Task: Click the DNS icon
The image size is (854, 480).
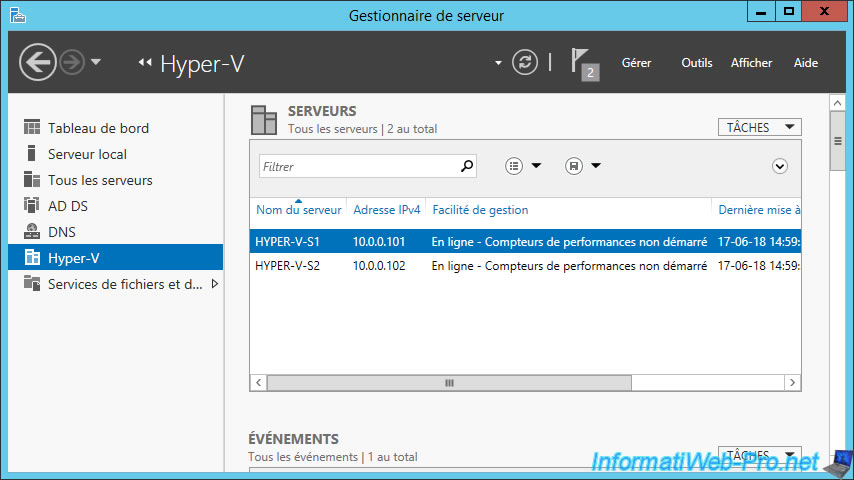Action: tap(32, 231)
